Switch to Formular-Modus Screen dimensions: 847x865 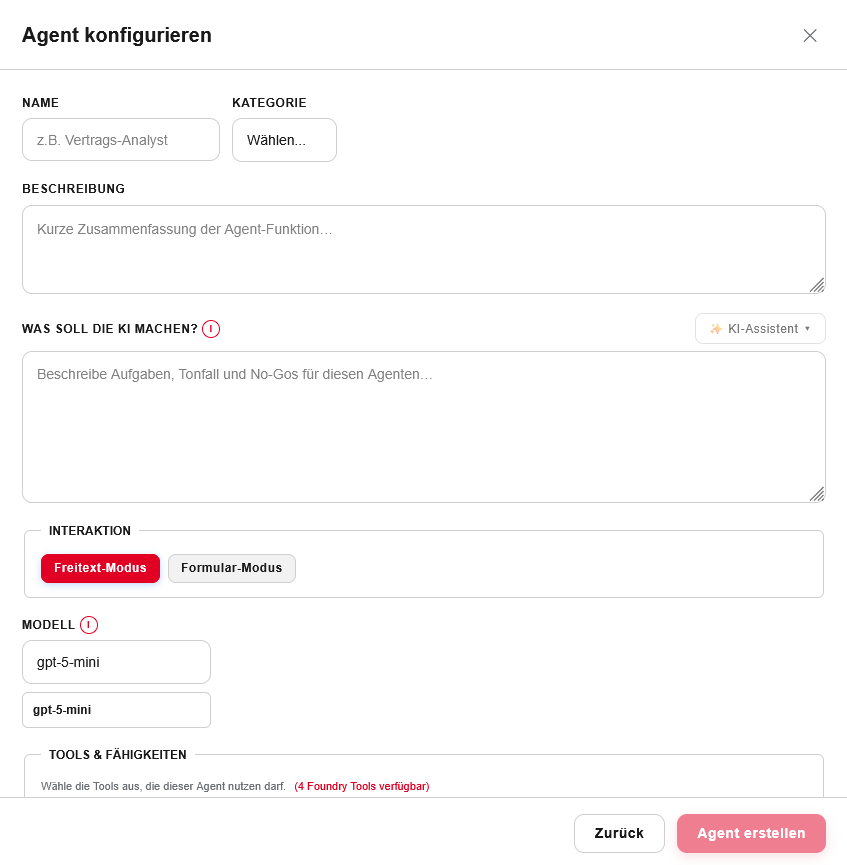tap(231, 568)
